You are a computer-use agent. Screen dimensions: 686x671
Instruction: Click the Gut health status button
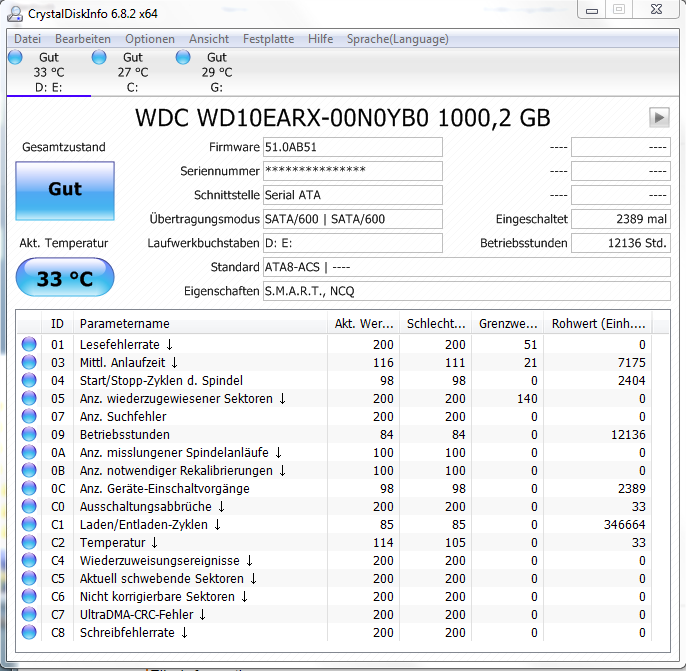coord(65,190)
